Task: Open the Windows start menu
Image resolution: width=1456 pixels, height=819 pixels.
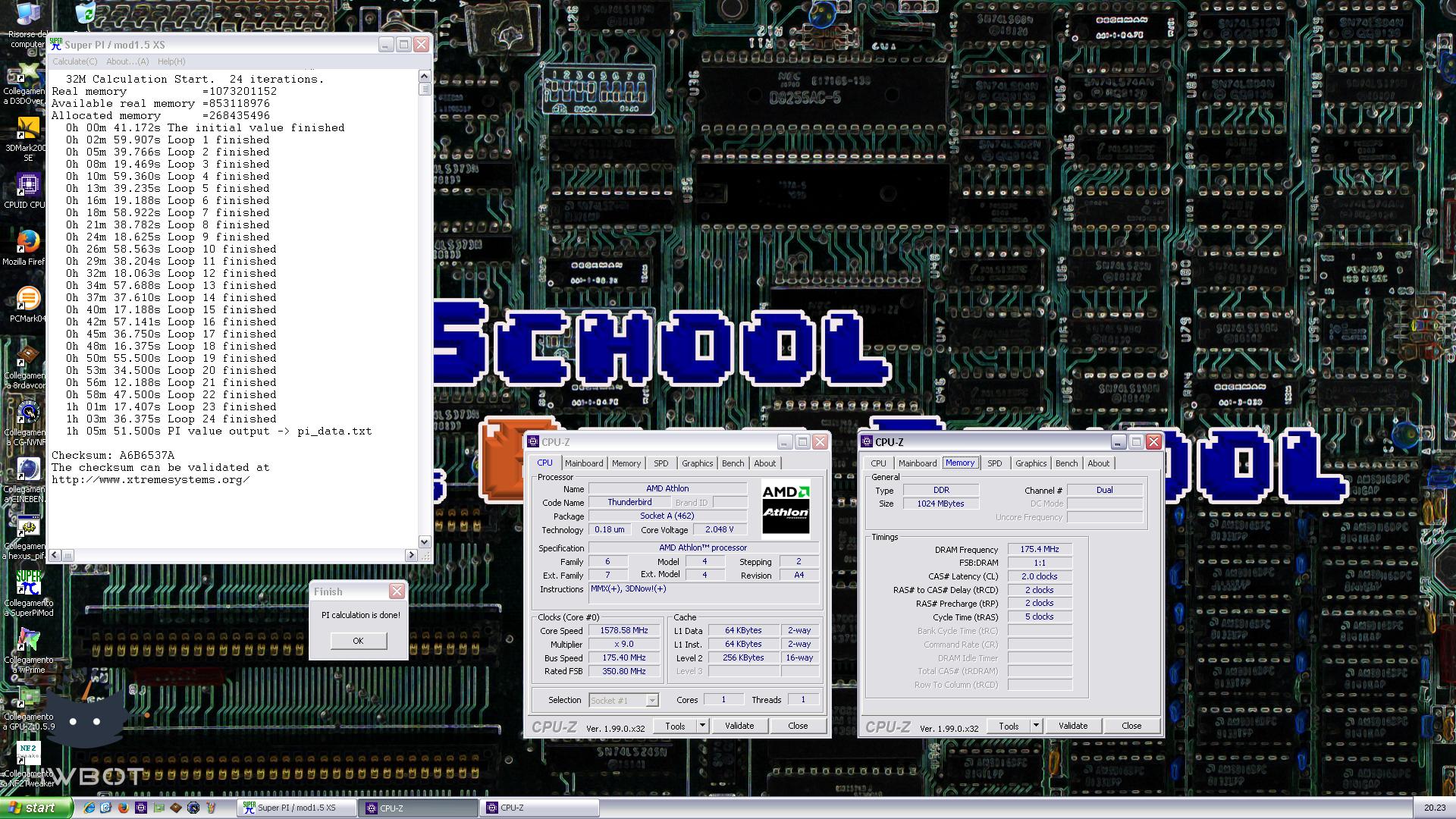Action: click(36, 808)
